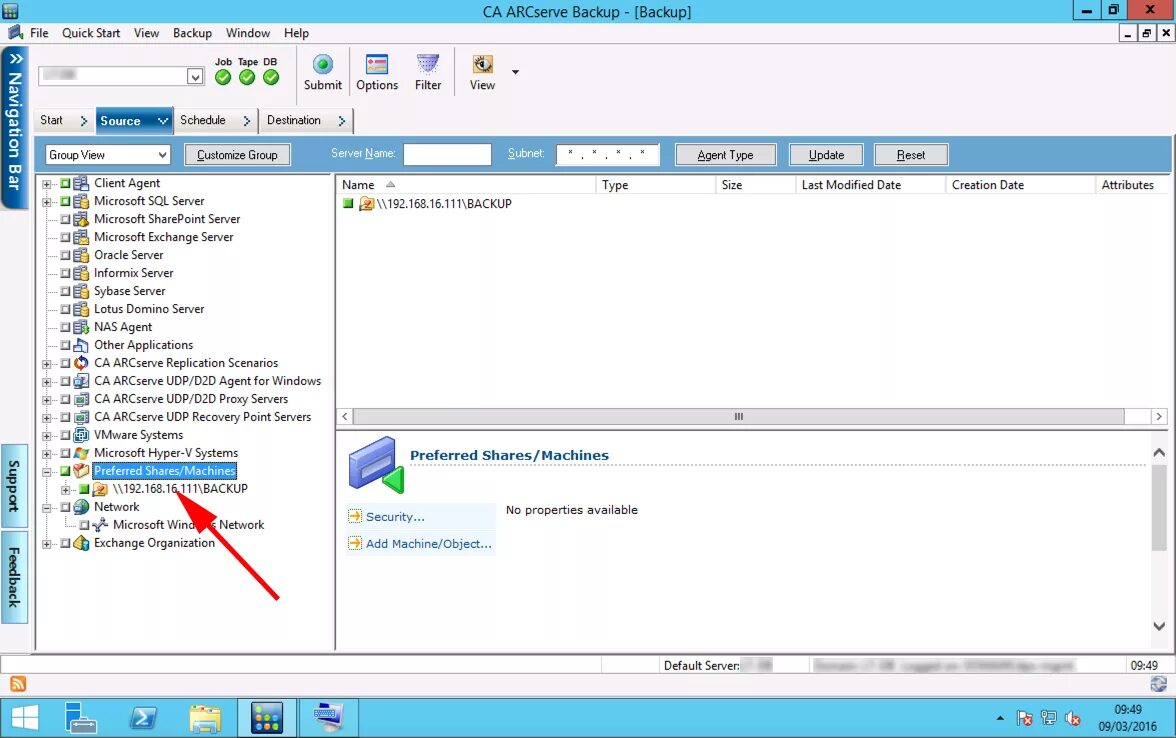Toggle the Client Agent checkbox

[x=65, y=183]
